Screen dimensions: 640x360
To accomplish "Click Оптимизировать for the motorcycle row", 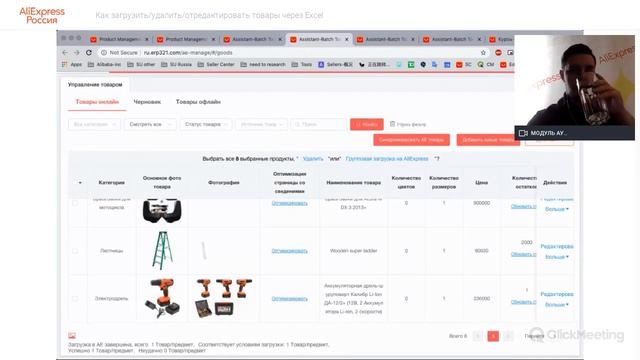I will coord(289,203).
